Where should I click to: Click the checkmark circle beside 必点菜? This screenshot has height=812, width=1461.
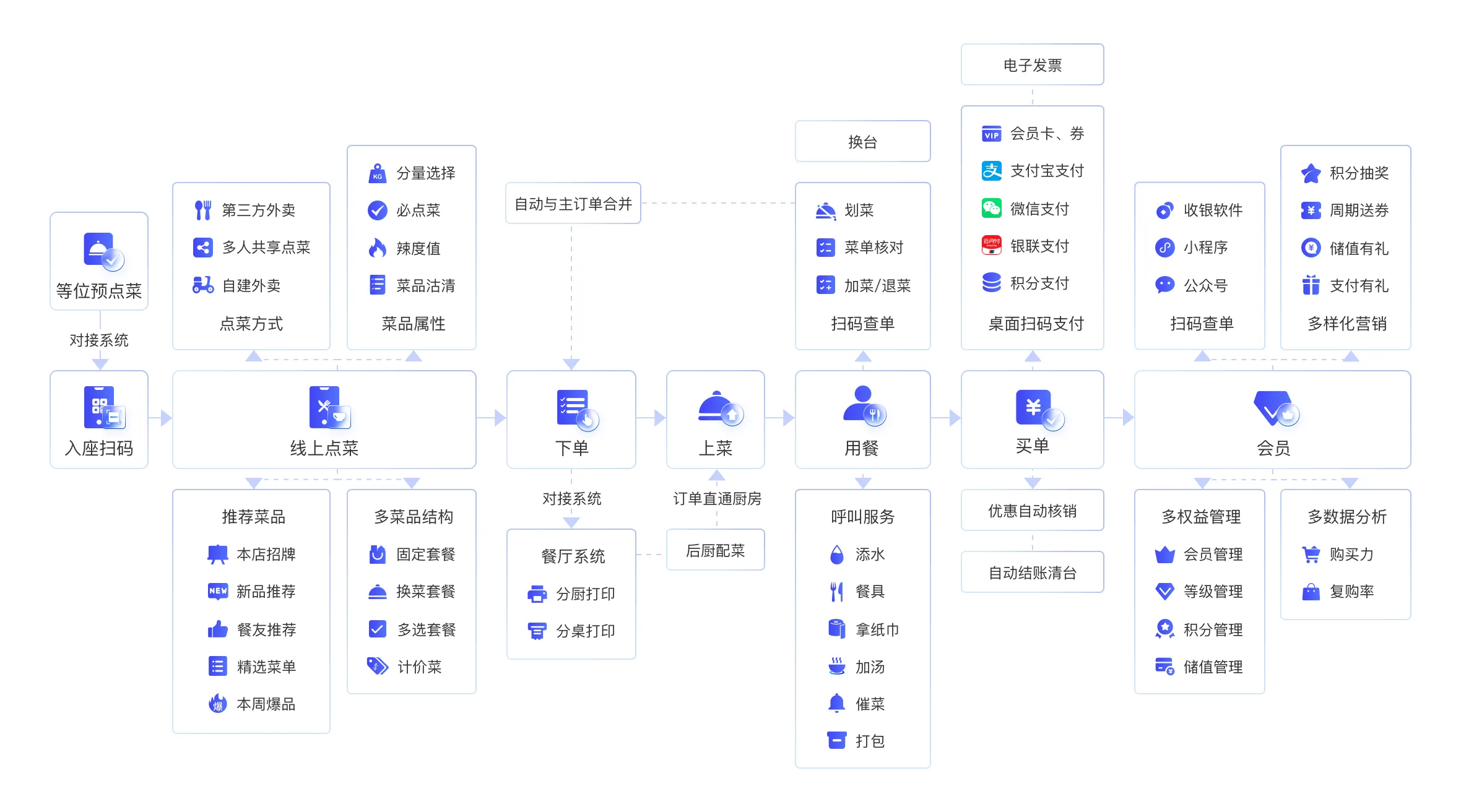(x=377, y=210)
